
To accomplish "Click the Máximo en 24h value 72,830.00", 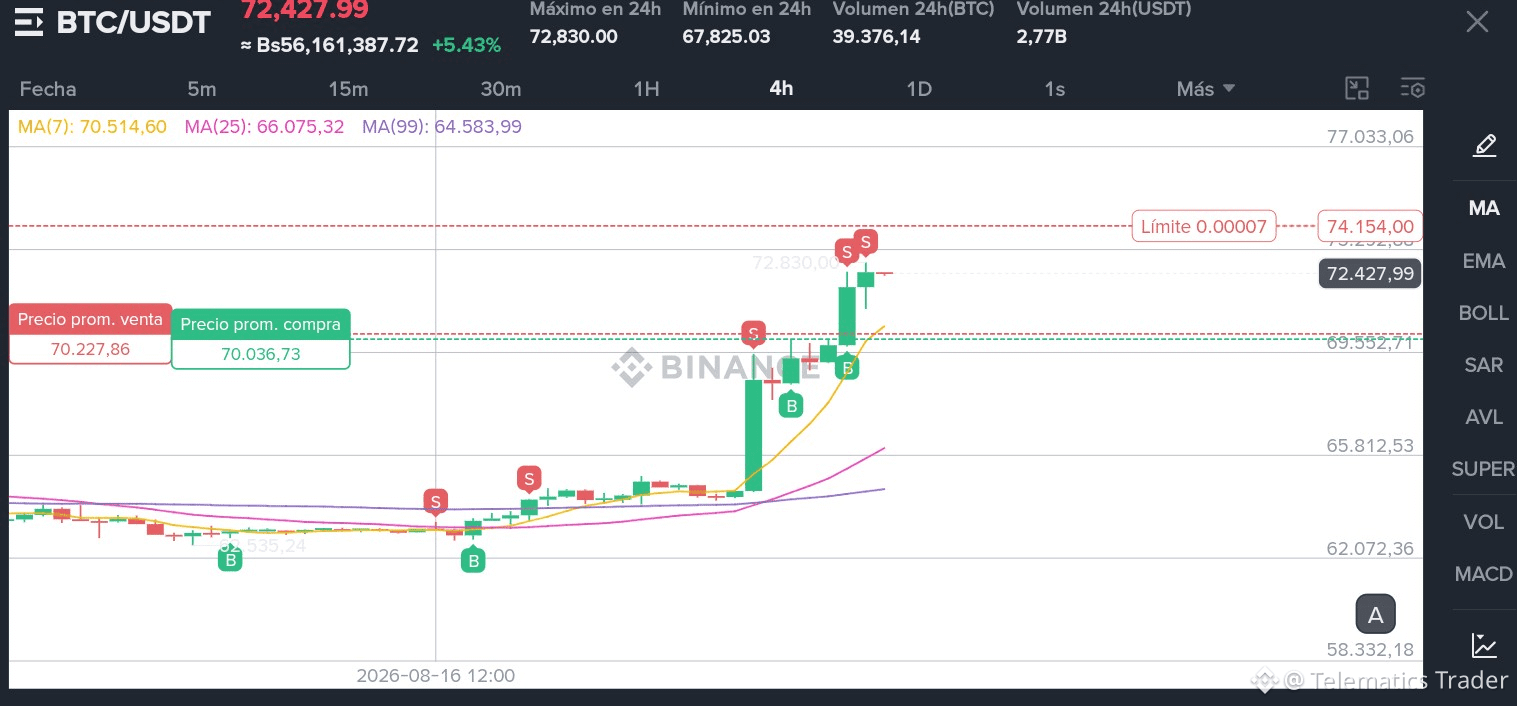I will coord(573,37).
